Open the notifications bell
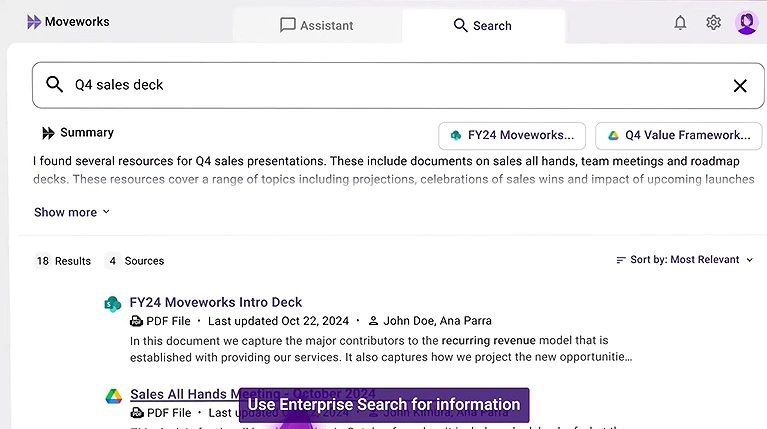 680,23
